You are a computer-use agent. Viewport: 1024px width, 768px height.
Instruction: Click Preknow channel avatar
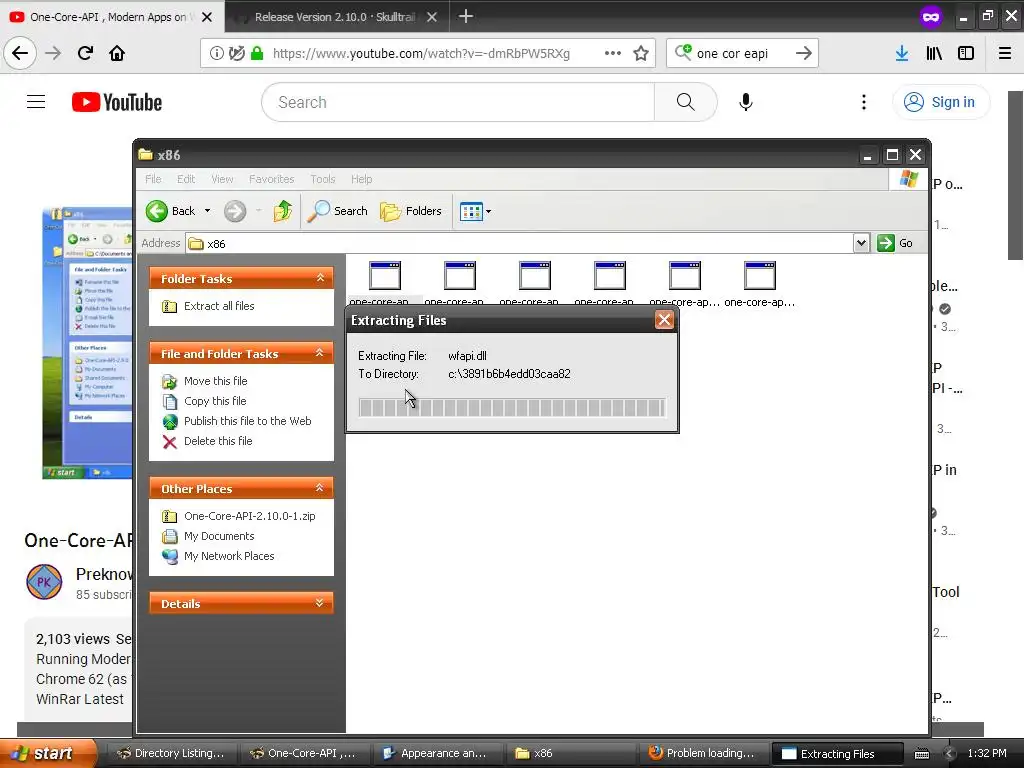pos(44,582)
